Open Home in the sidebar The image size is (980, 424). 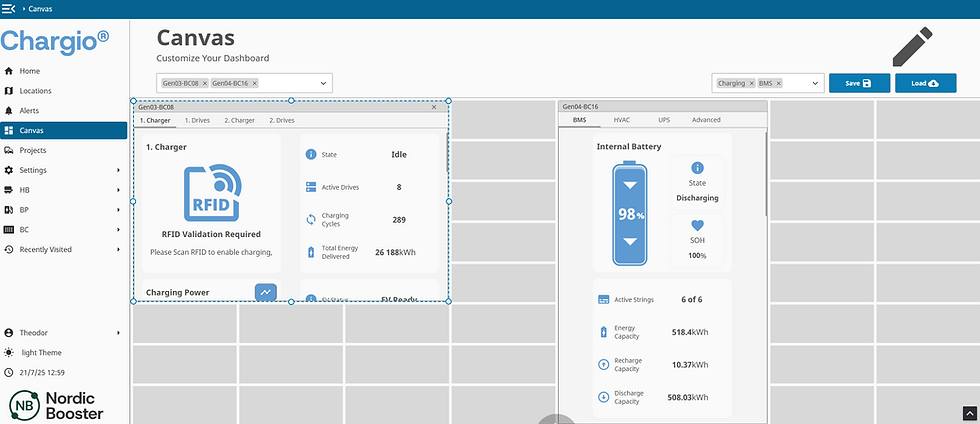pyautogui.click(x=64, y=71)
